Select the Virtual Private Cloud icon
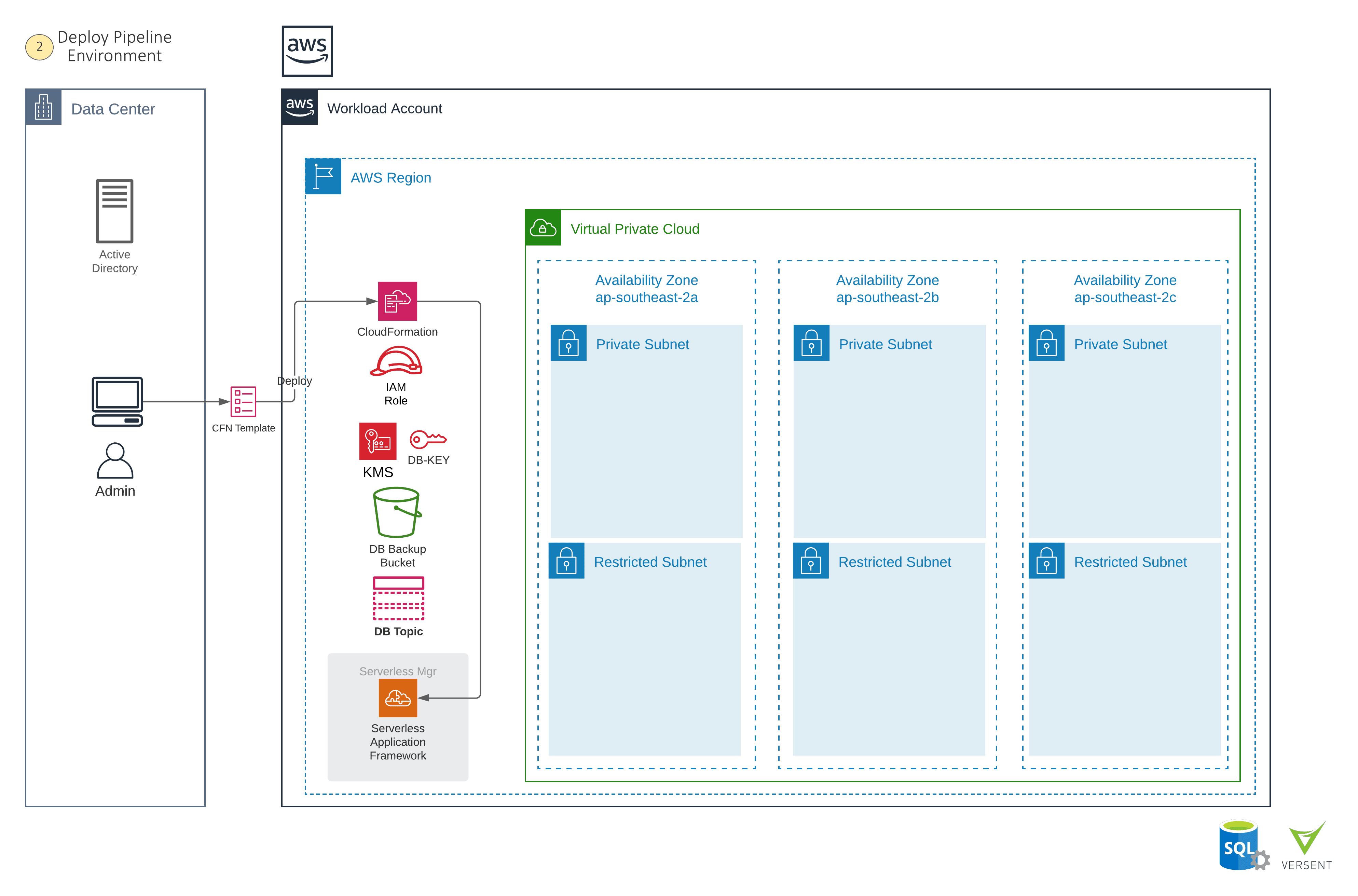This screenshot has height=896, width=1358. pos(543,228)
